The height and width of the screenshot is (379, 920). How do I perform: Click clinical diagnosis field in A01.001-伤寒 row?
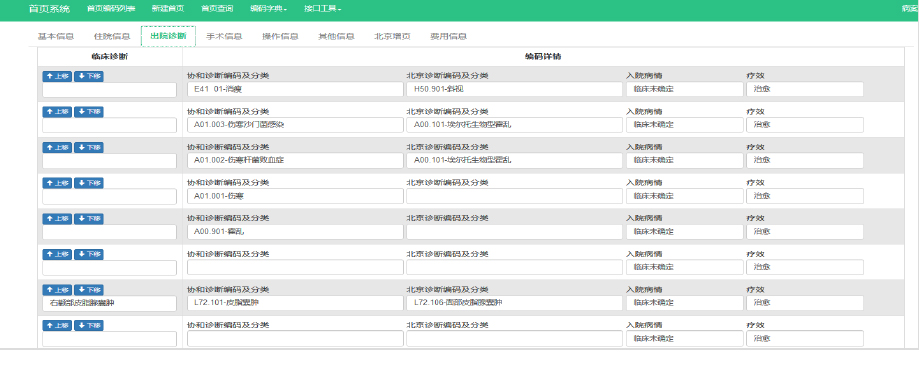pos(109,197)
